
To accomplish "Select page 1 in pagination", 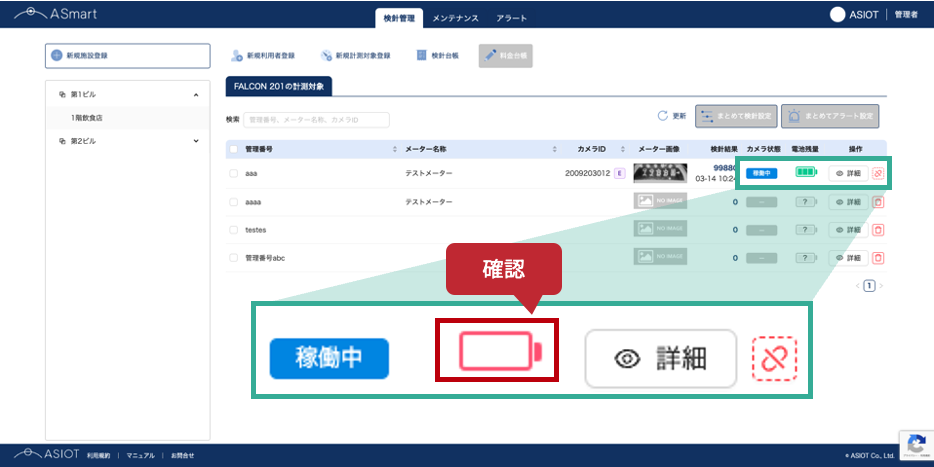I will coord(869,286).
